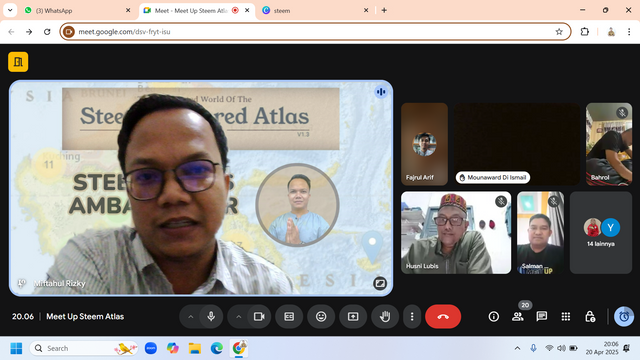Open the Chrome three-dot menu
The height and width of the screenshot is (360, 640).
click(x=629, y=32)
